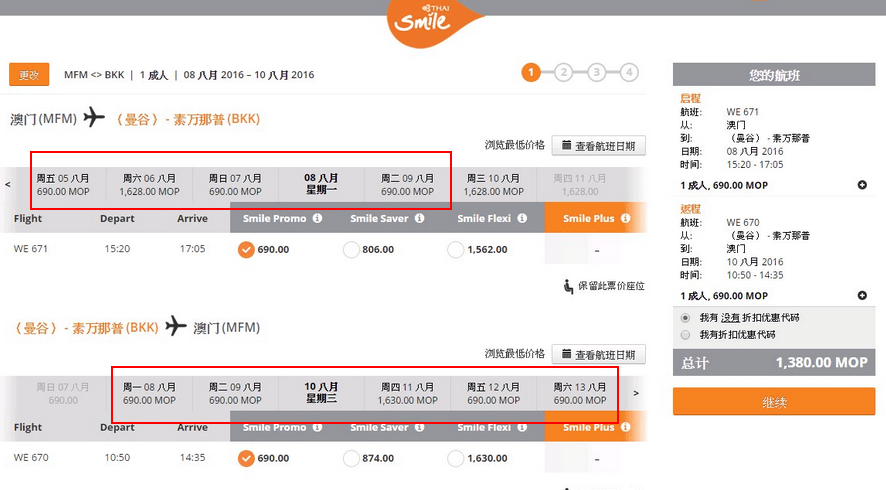Select return date 周一 08 八月
Viewport: 886px width, 490px height.
pyautogui.click(x=149, y=393)
